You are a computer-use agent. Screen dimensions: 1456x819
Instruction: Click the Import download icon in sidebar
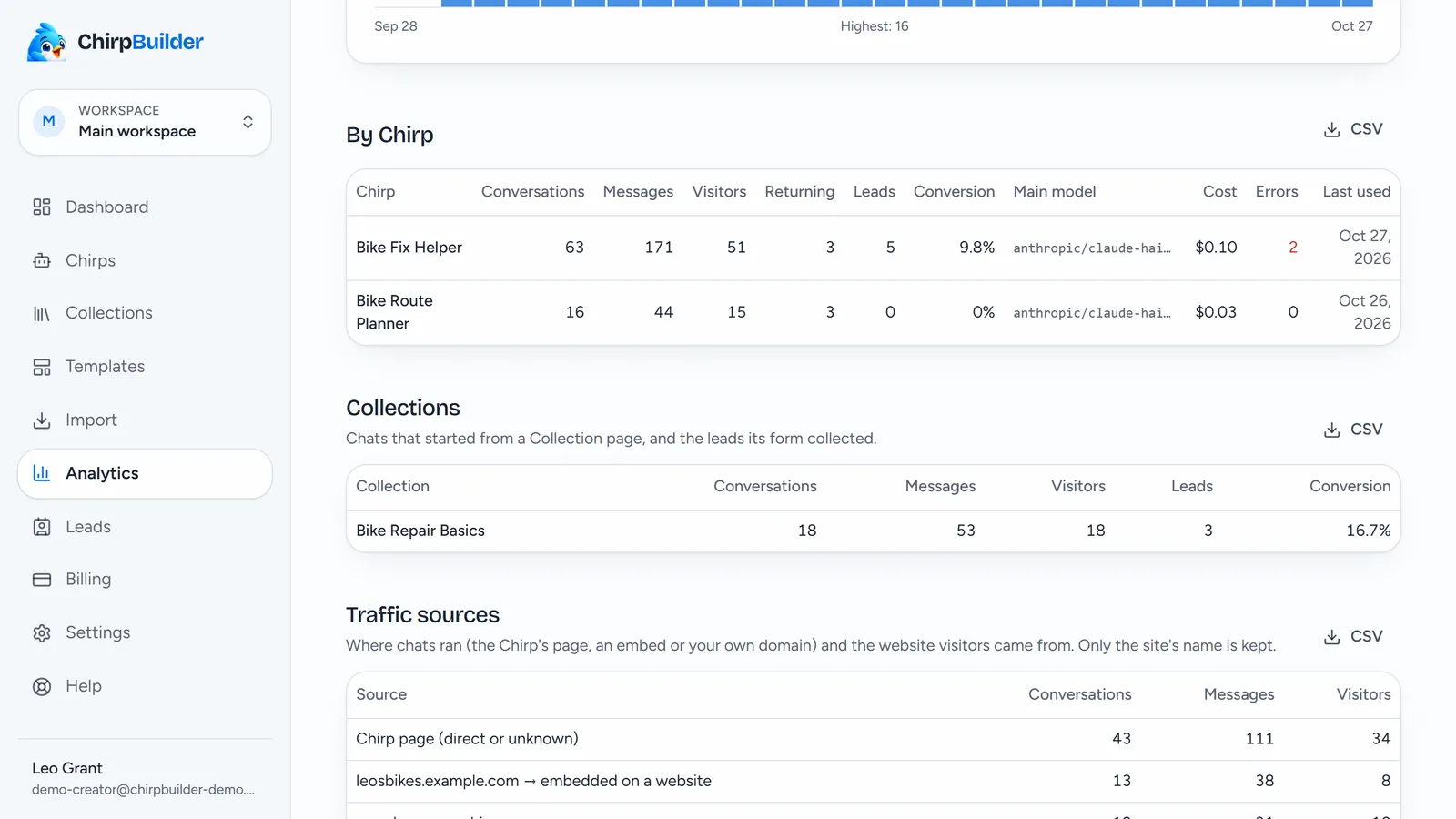[42, 420]
